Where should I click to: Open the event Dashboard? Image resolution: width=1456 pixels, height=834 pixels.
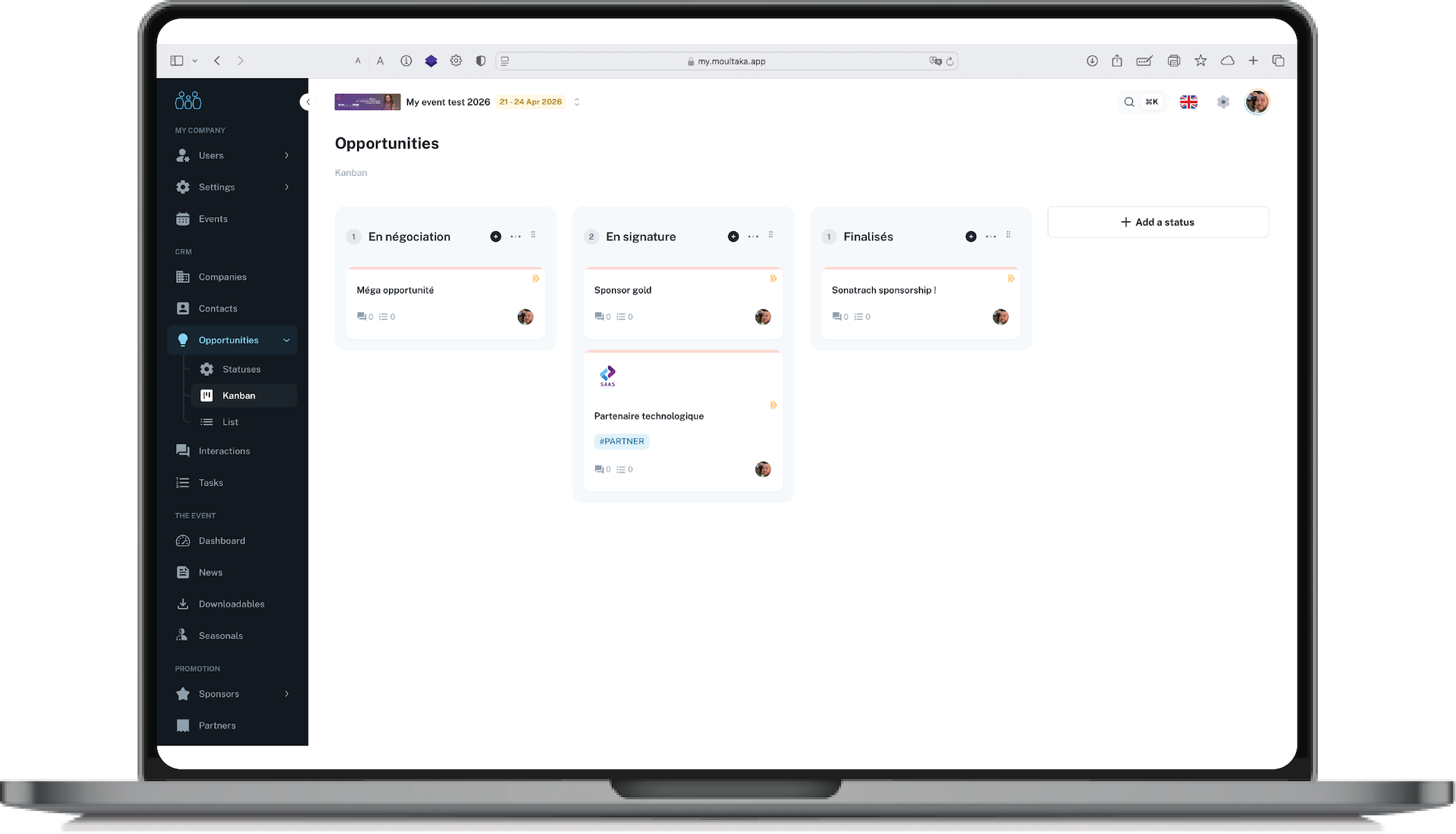pyautogui.click(x=232, y=541)
